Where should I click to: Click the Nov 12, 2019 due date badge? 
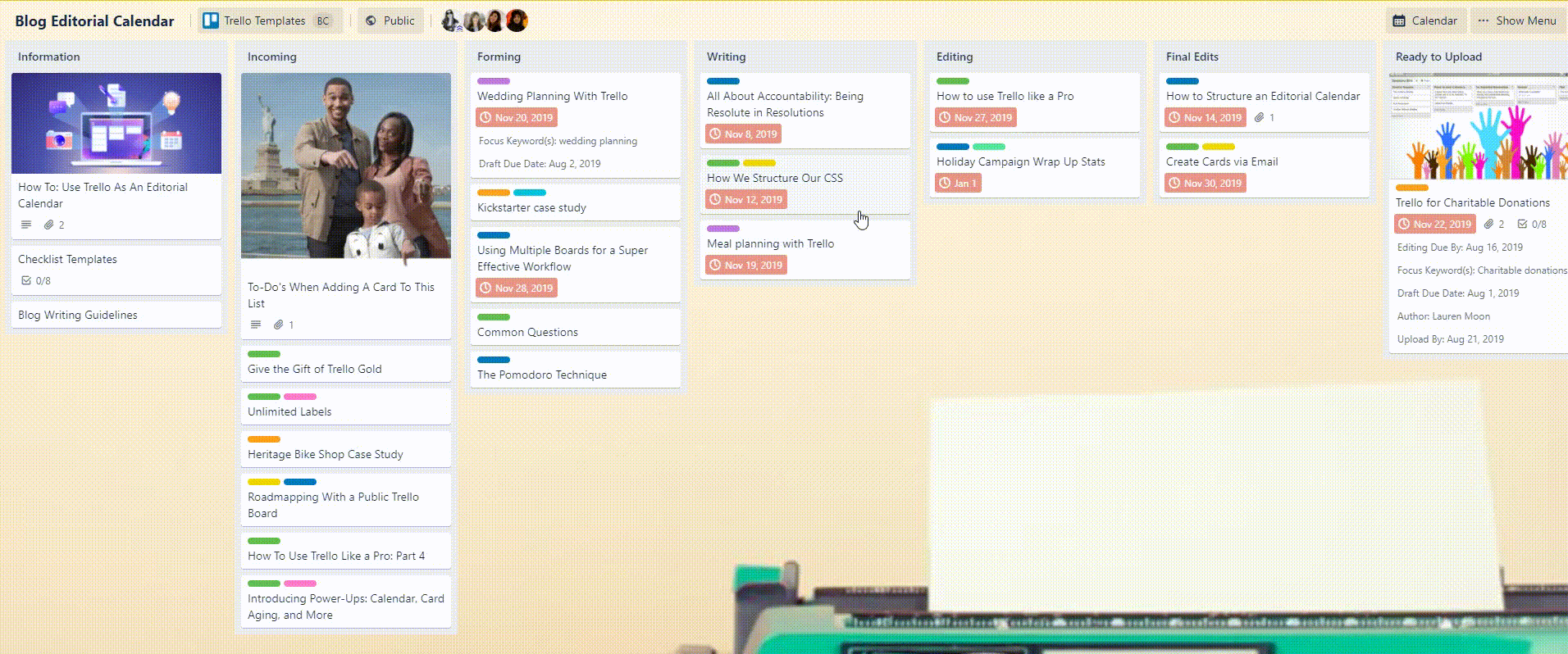point(746,199)
